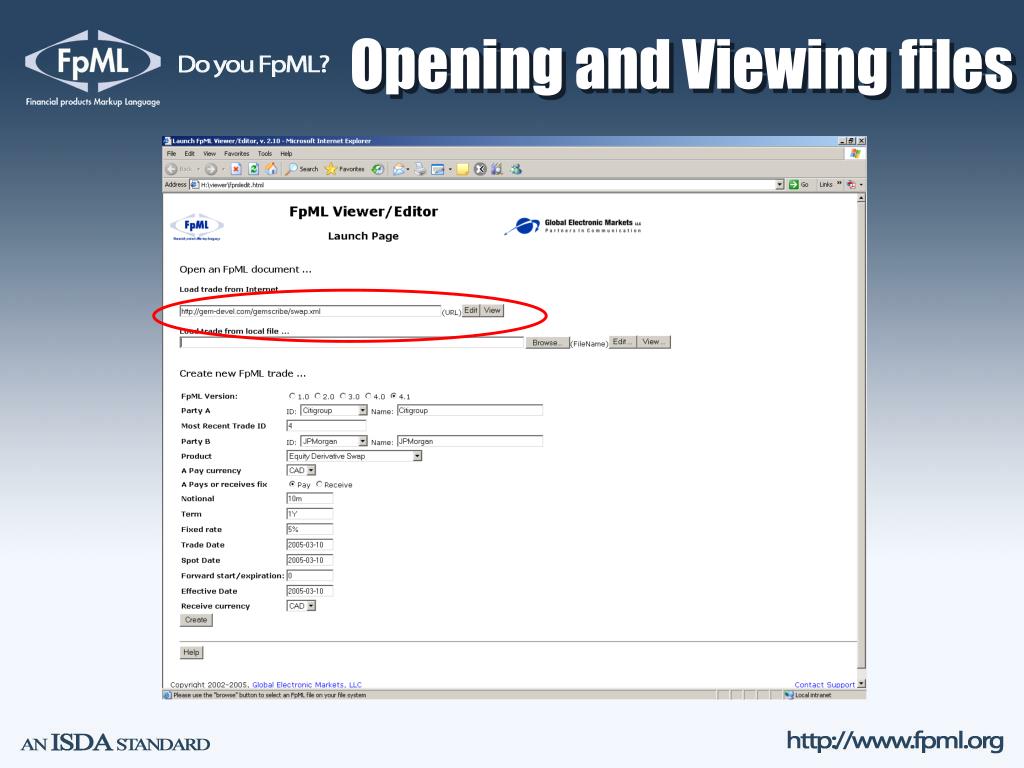Click the Edit page toolbar icon
This screenshot has height=768, width=1024.
pos(438,169)
